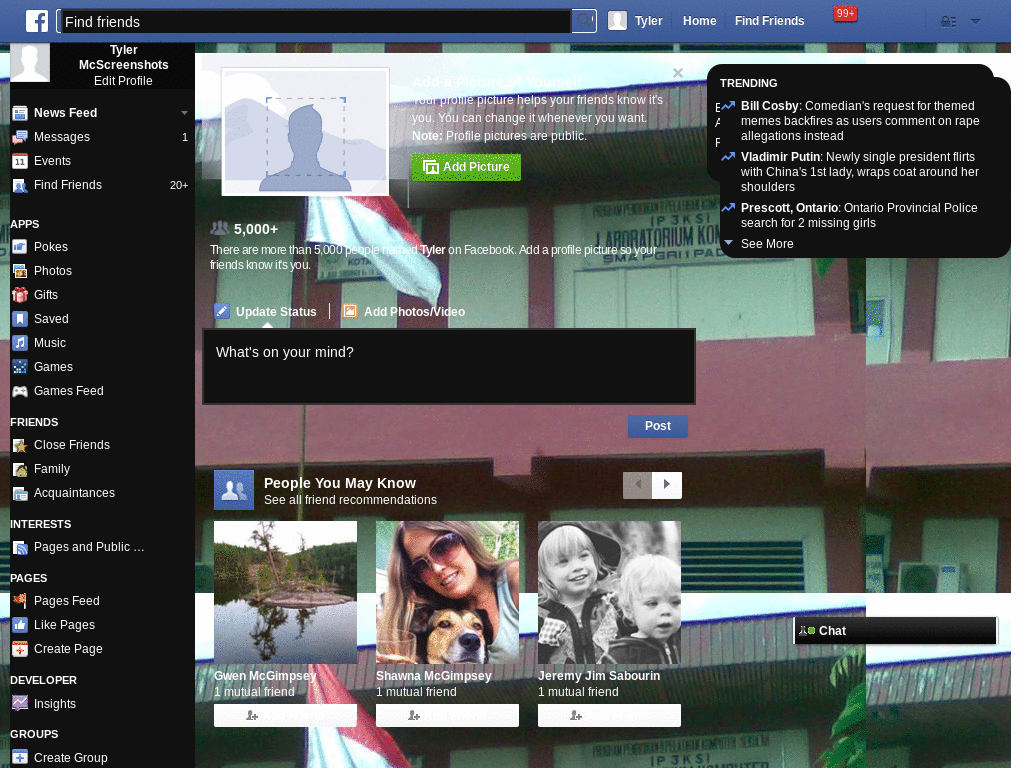This screenshot has height=768, width=1024.
Task: Open the Gifts app icon
Action: (20, 295)
